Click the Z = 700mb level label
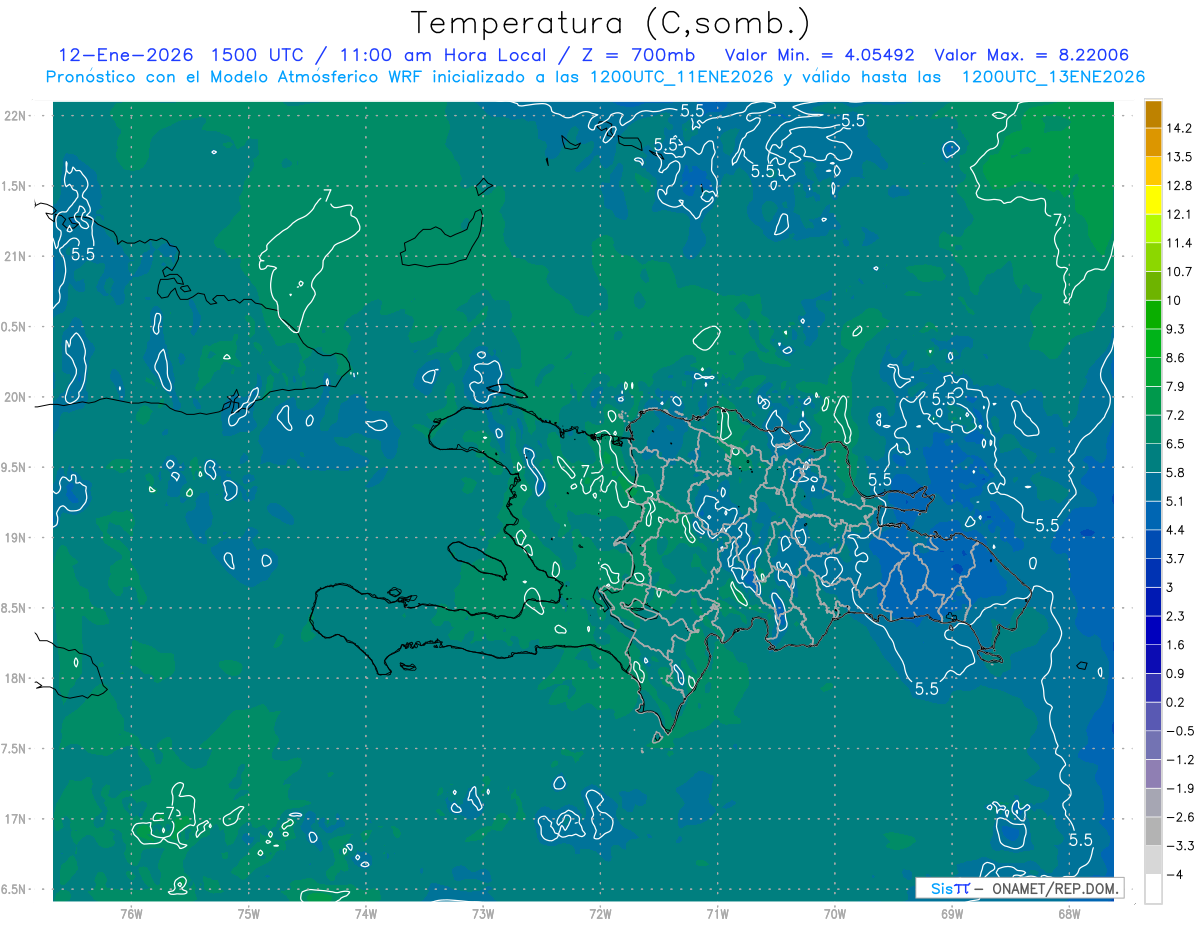This screenshot has height=927, width=1200. [x=635, y=55]
